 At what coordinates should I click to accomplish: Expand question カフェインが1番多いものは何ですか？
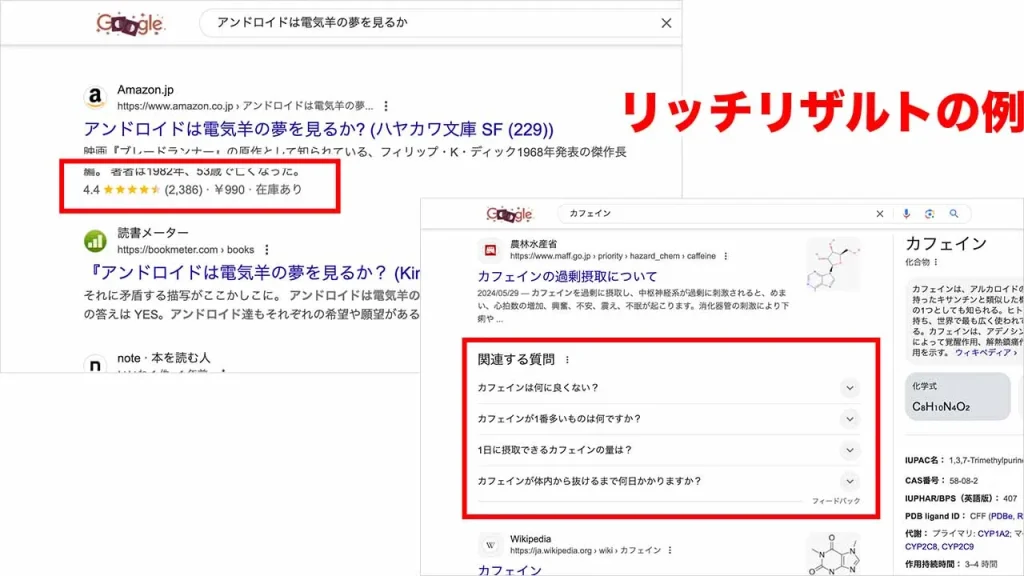click(849, 419)
